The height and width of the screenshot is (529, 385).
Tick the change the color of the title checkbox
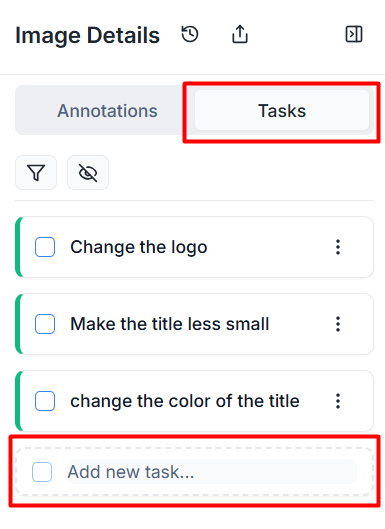[x=45, y=401]
